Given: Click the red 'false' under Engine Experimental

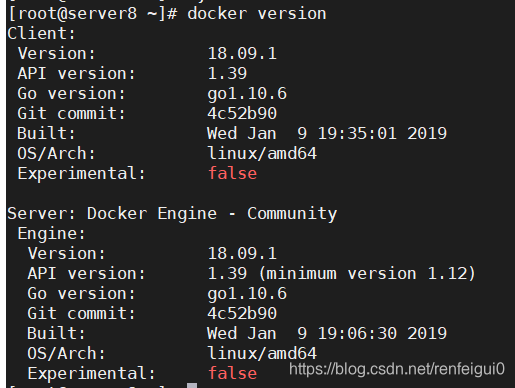Looking at the screenshot, I should (232, 374).
